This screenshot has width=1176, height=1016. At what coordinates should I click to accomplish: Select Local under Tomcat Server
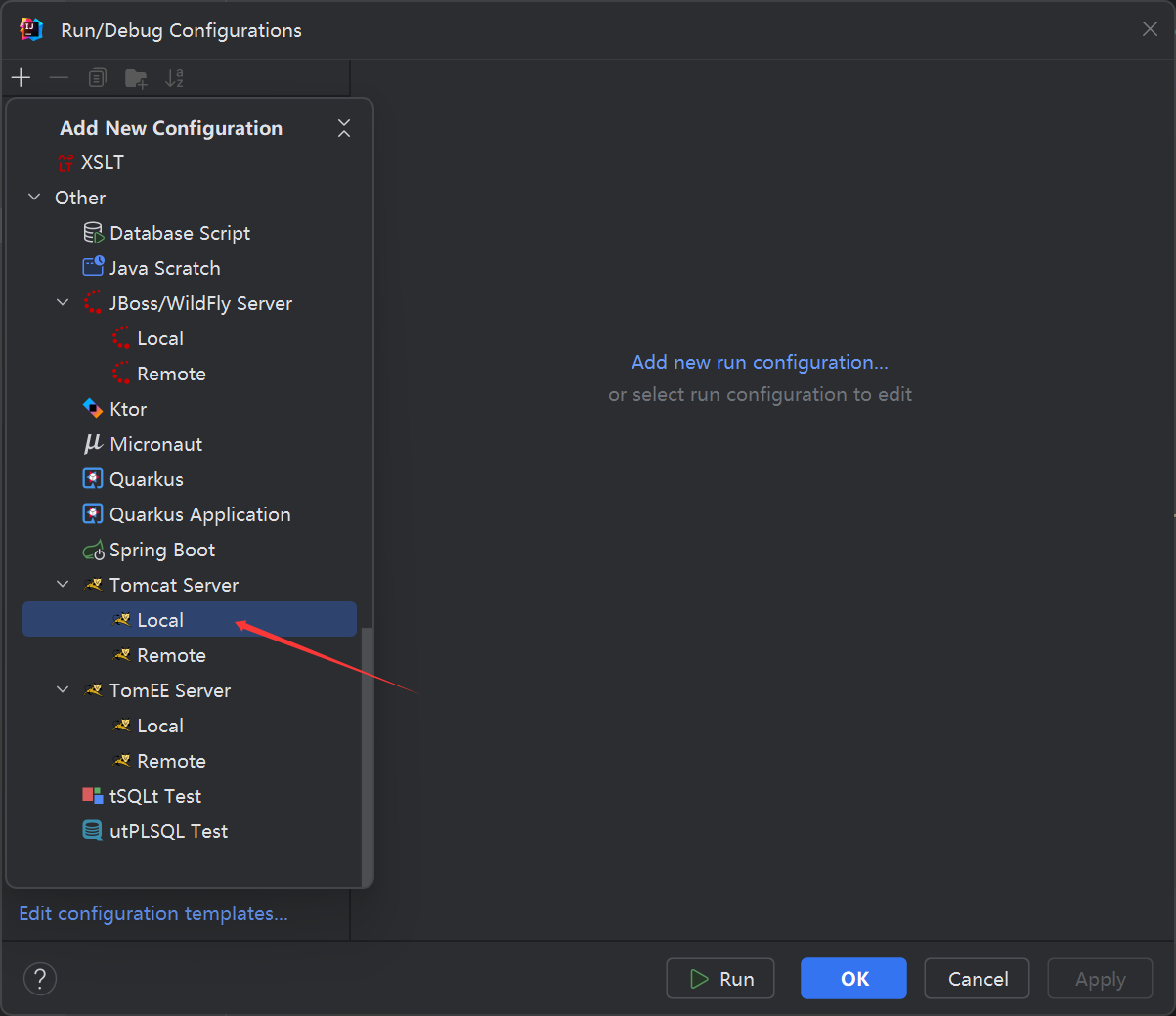(190, 620)
